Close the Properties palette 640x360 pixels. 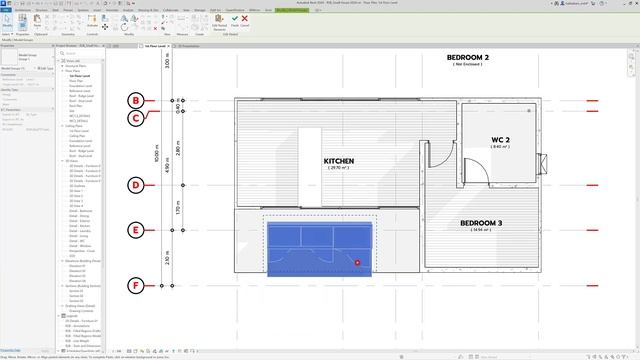[x=53, y=46]
